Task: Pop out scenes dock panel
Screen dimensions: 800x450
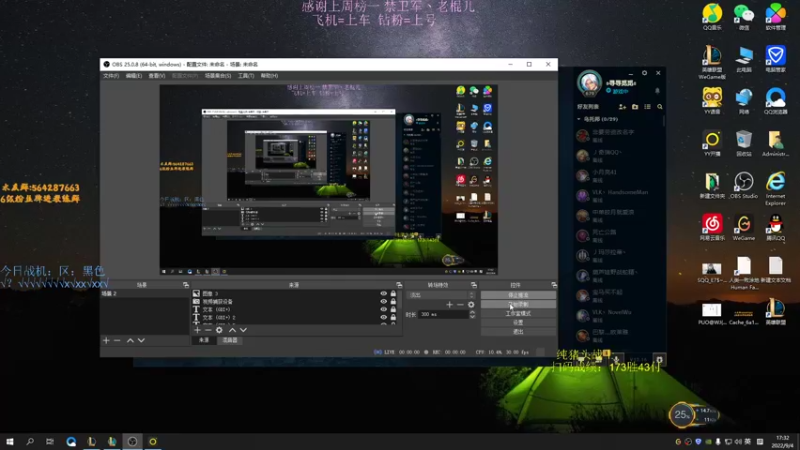Action: tap(186, 285)
